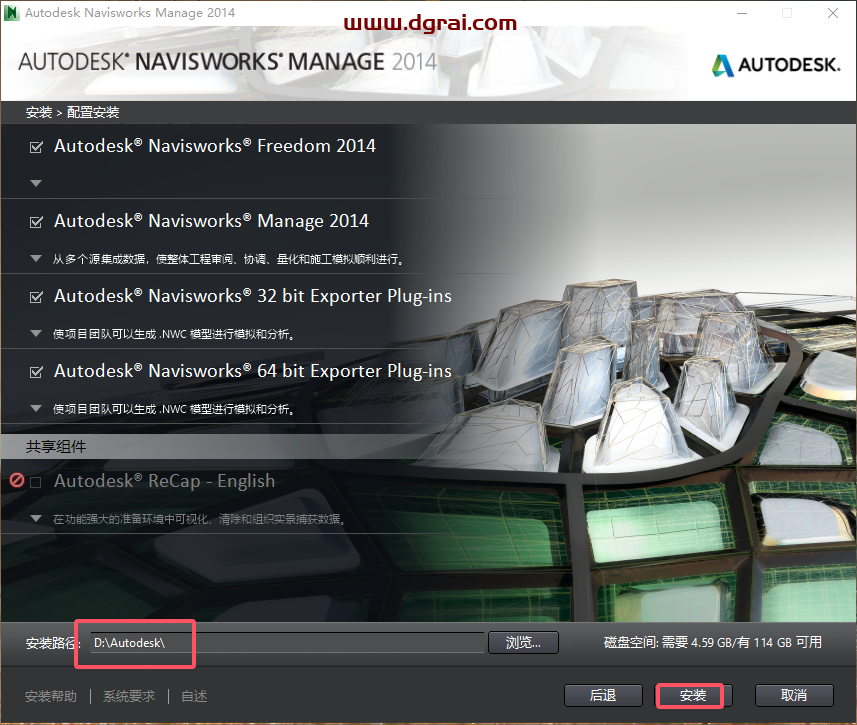
Task: Click the 共享组件 section header
Action: (x=56, y=447)
